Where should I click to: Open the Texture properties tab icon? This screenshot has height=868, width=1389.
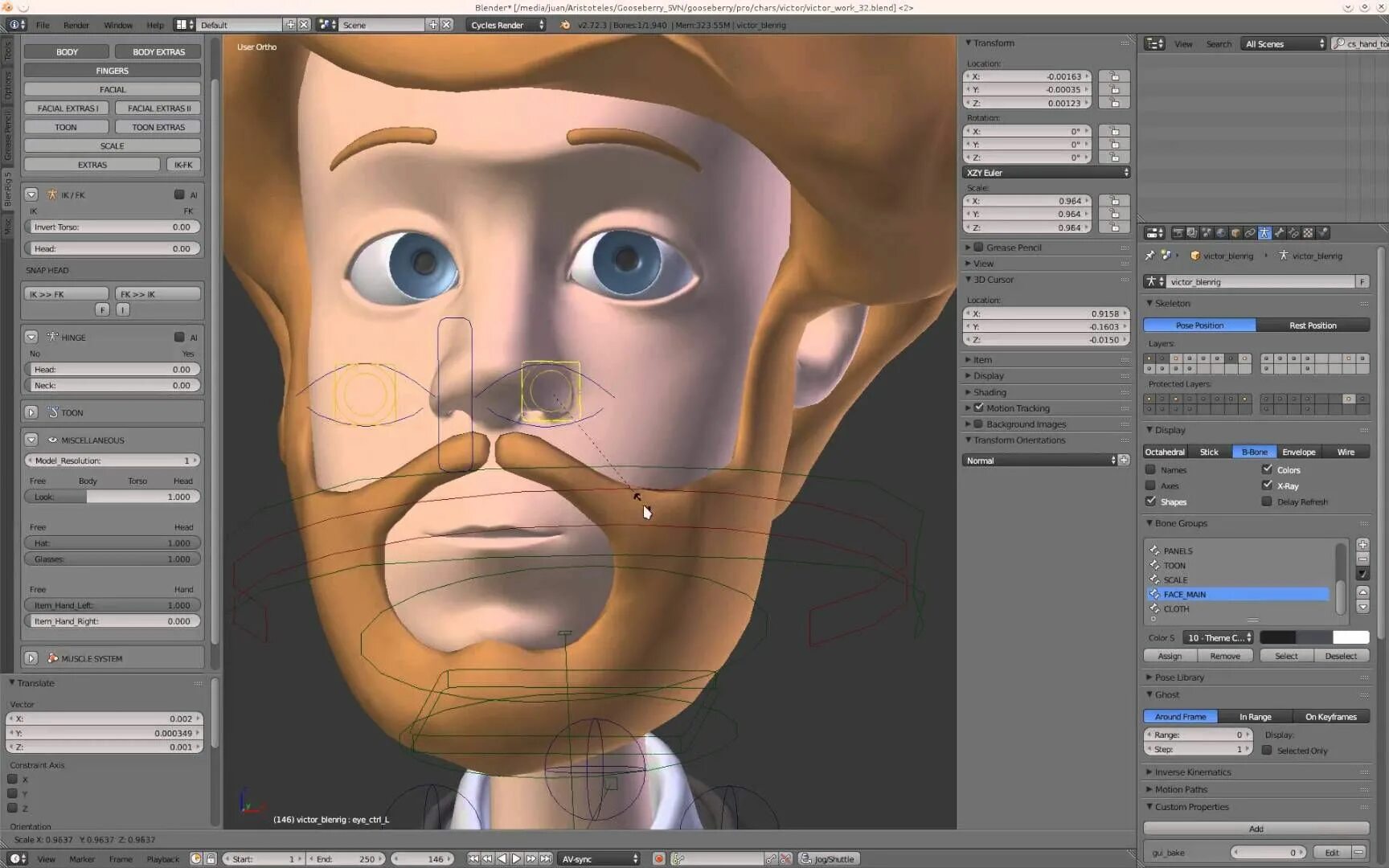point(1308,233)
